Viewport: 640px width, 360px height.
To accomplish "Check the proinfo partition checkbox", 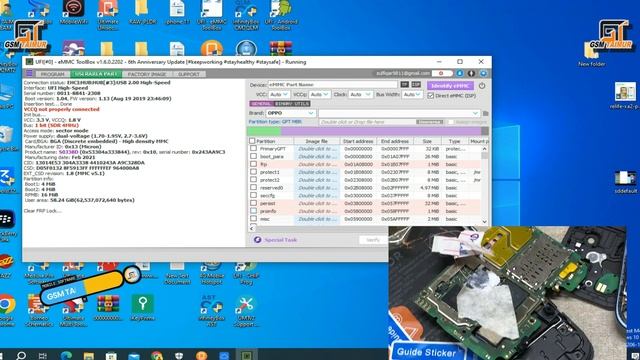I will [x=253, y=211].
